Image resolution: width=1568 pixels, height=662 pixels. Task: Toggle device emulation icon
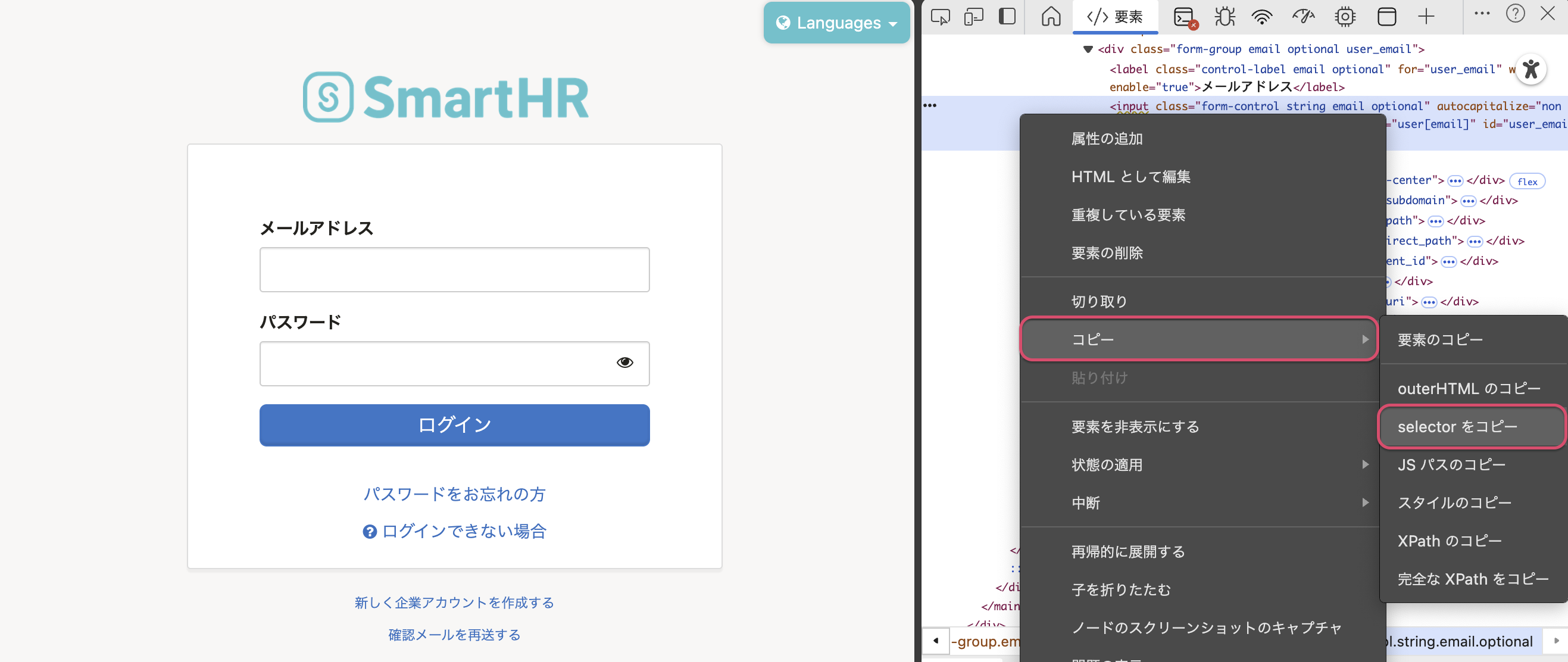pyautogui.click(x=974, y=17)
